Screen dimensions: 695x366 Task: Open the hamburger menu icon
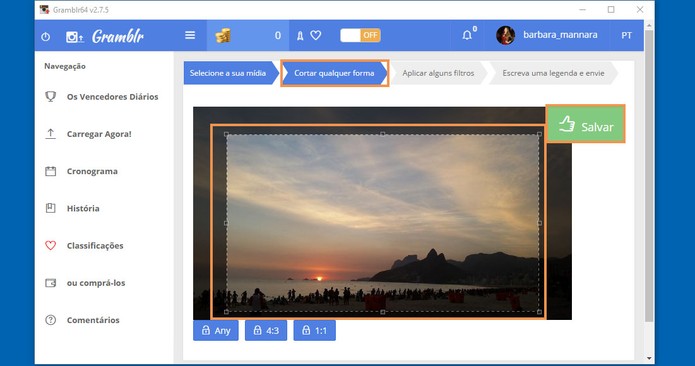[x=190, y=35]
